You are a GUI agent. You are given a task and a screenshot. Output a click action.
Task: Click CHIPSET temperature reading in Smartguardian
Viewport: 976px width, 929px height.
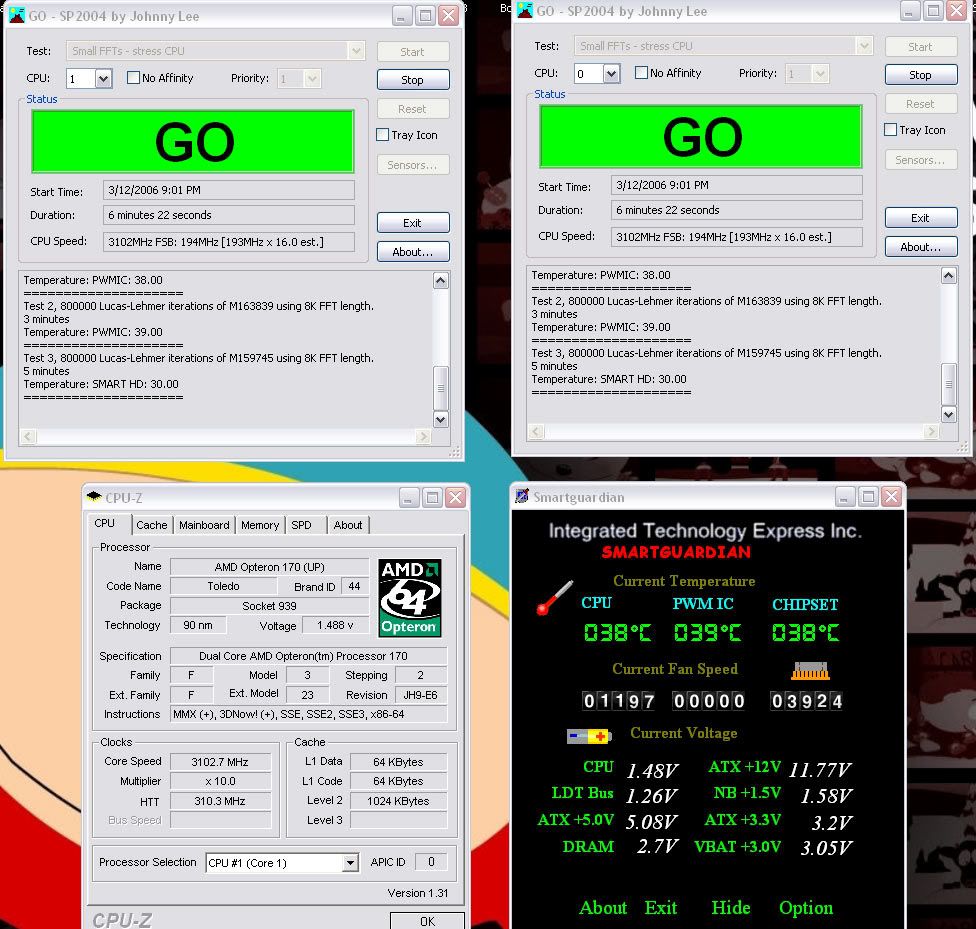point(805,633)
